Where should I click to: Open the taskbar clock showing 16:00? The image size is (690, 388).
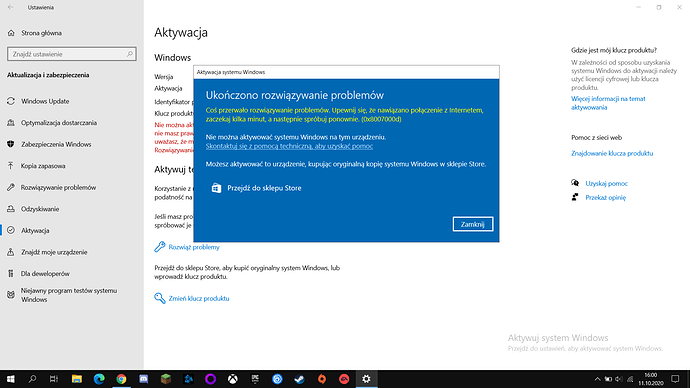(651, 379)
